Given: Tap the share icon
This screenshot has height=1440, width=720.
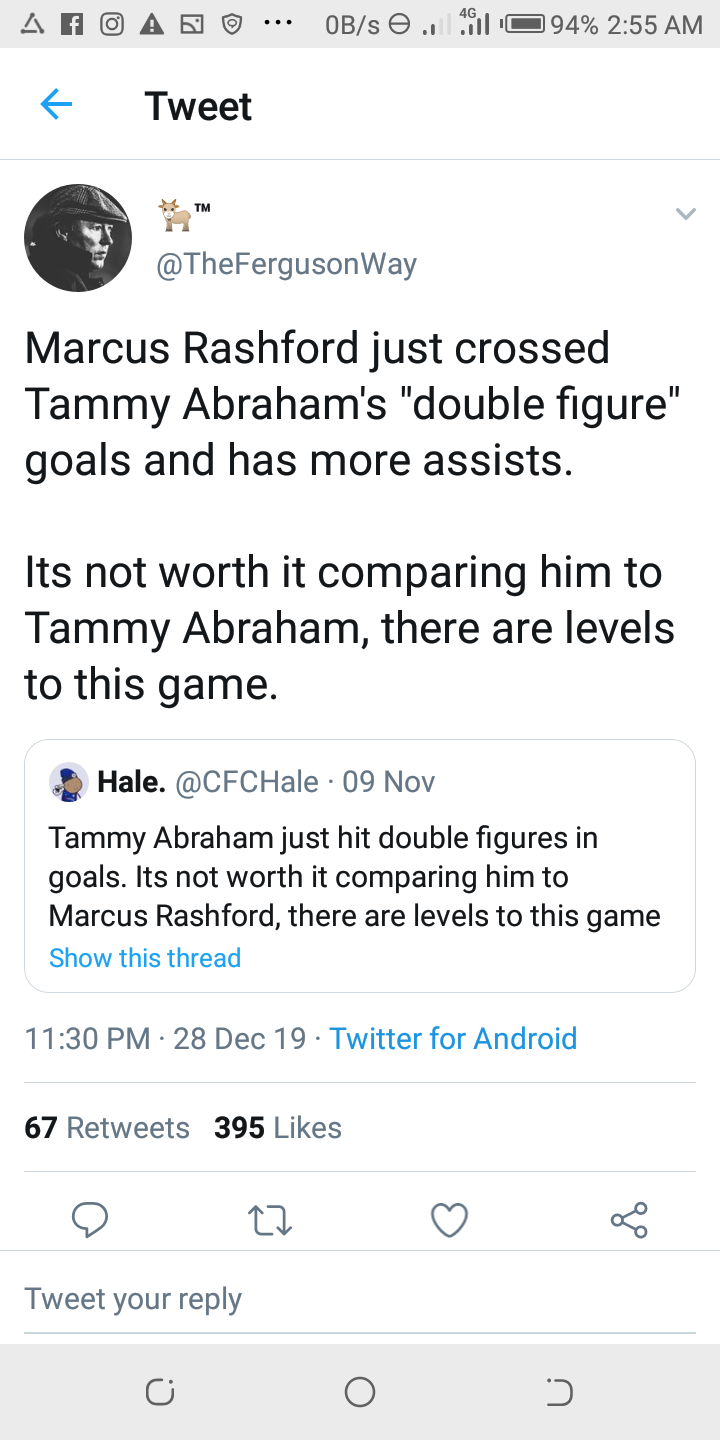Looking at the screenshot, I should click(x=629, y=1220).
